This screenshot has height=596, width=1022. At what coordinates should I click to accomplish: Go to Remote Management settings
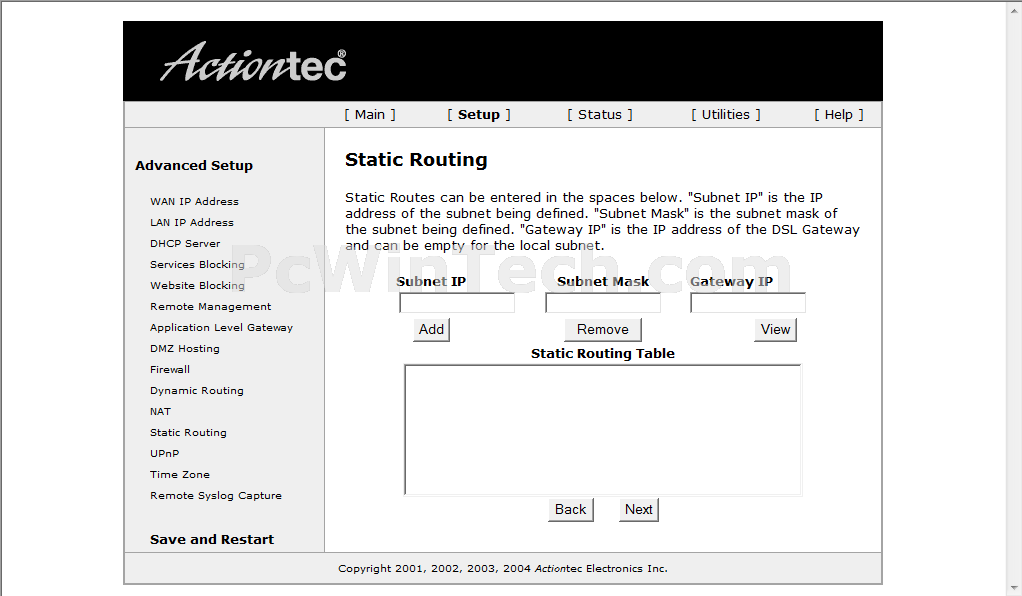211,306
